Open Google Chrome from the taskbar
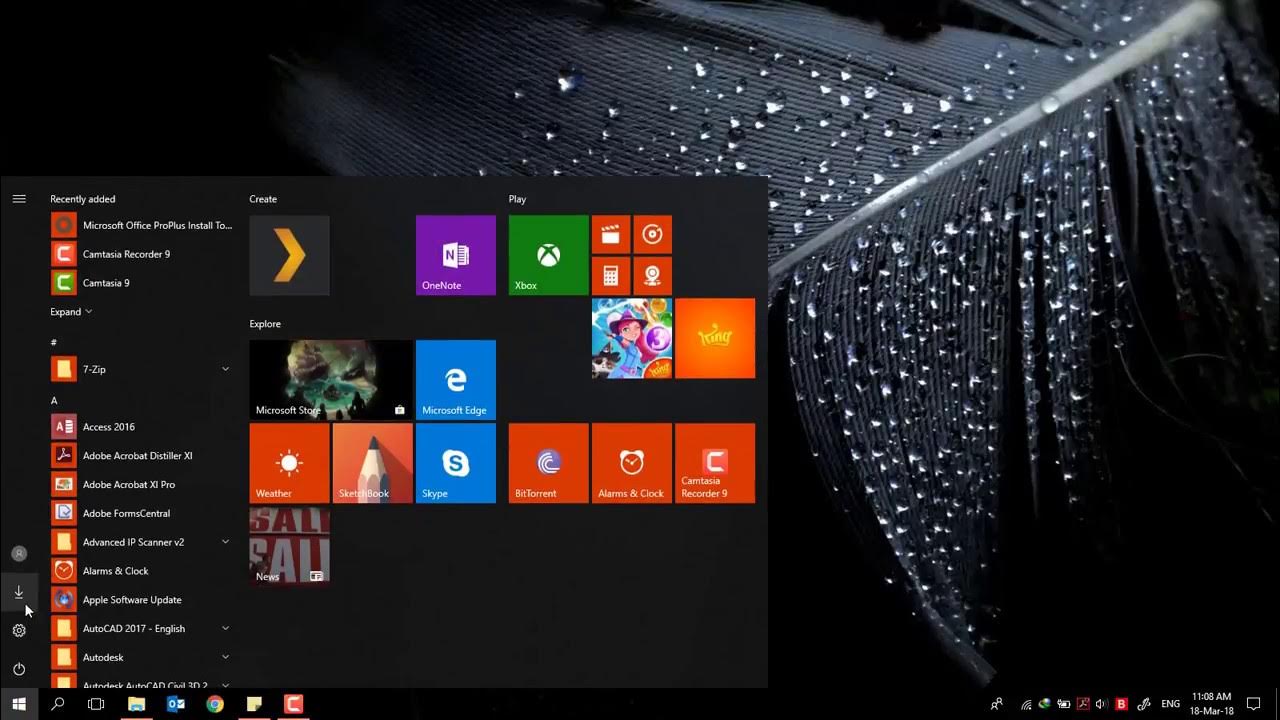This screenshot has height=720, width=1280. coord(215,704)
